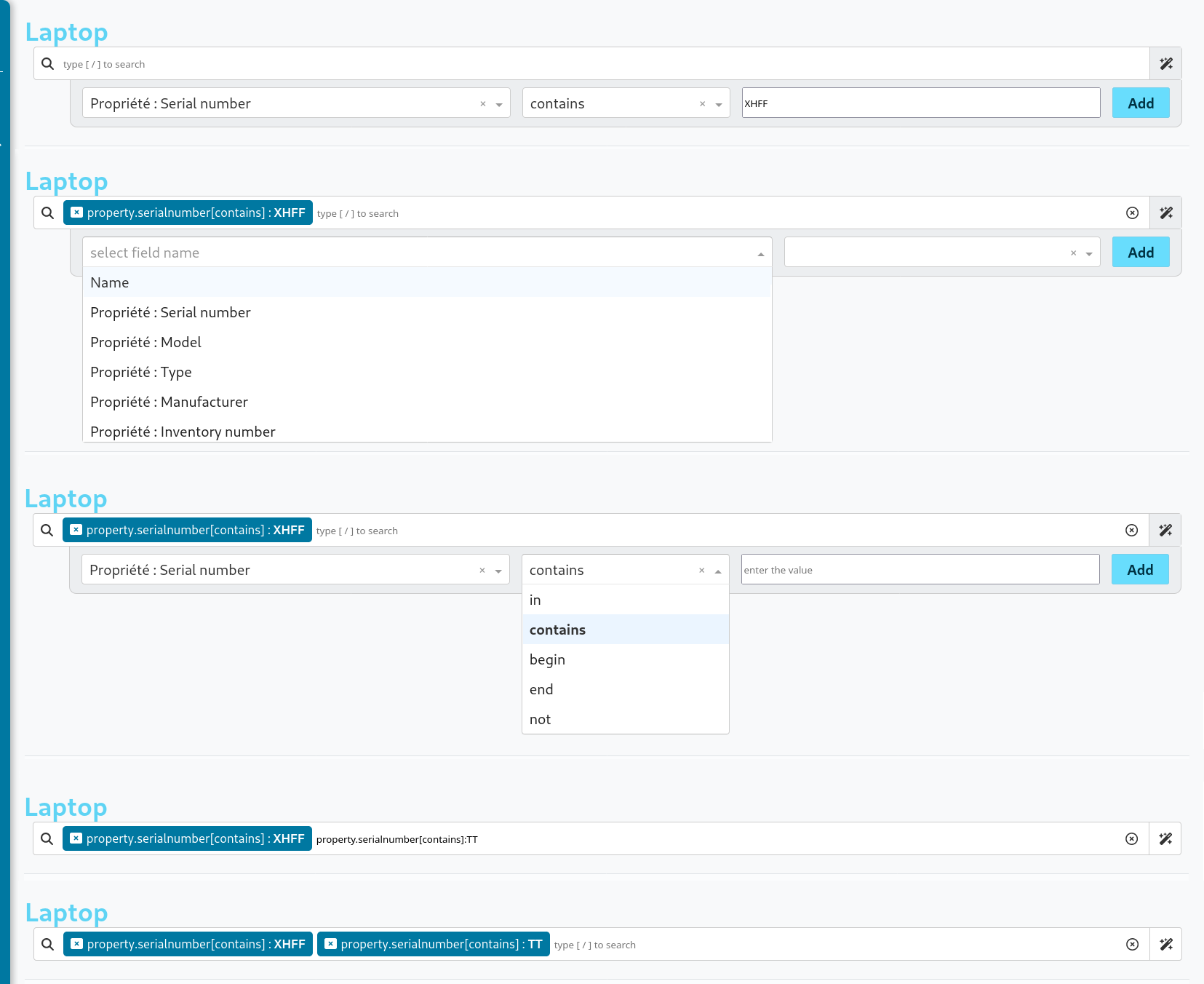Clear the contains operator beside the XHFF value field

702,104
